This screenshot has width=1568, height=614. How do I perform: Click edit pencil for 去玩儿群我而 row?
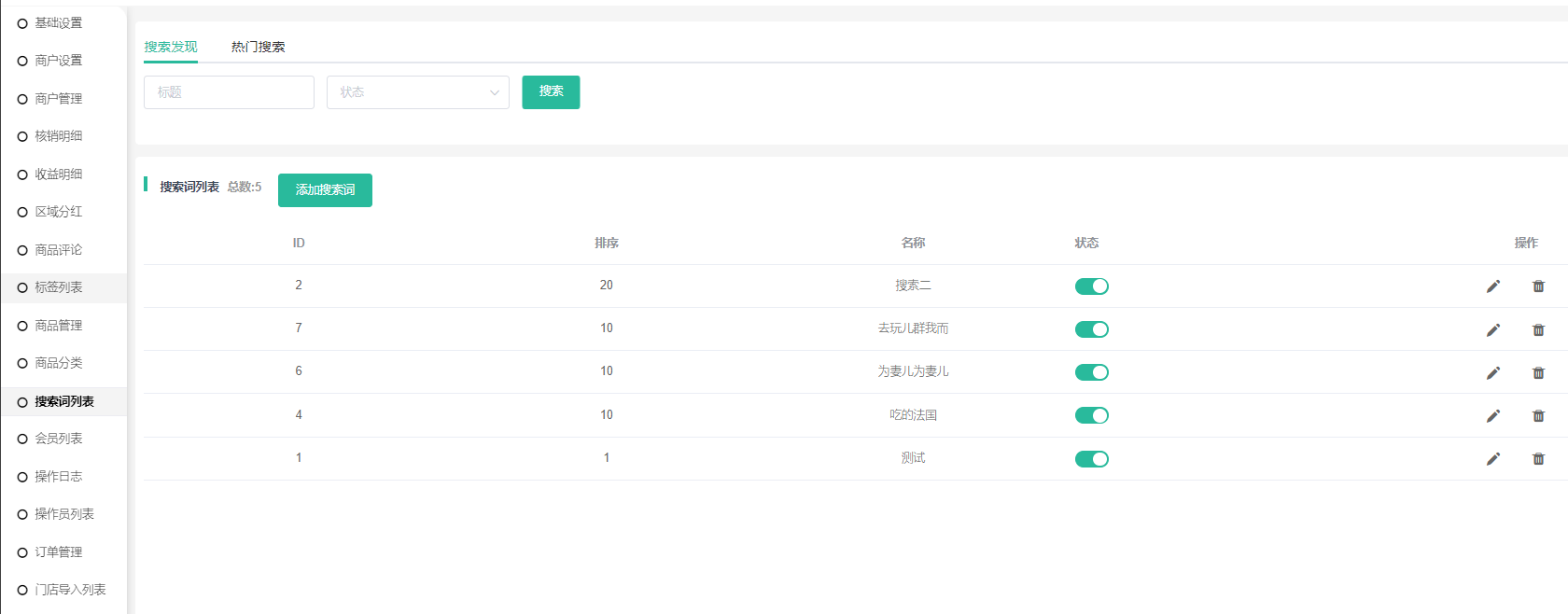click(x=1493, y=329)
